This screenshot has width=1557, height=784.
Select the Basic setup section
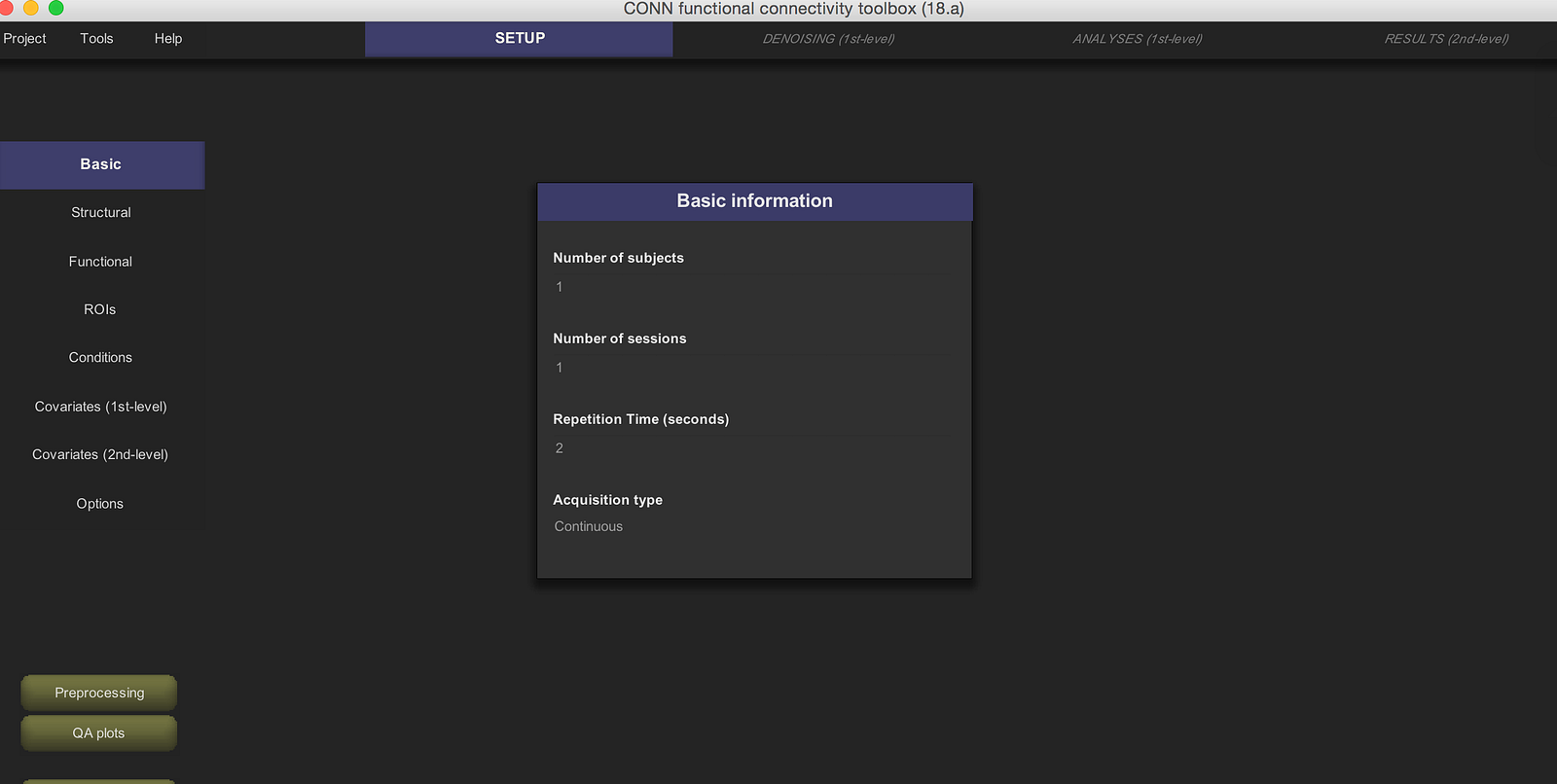tap(101, 164)
